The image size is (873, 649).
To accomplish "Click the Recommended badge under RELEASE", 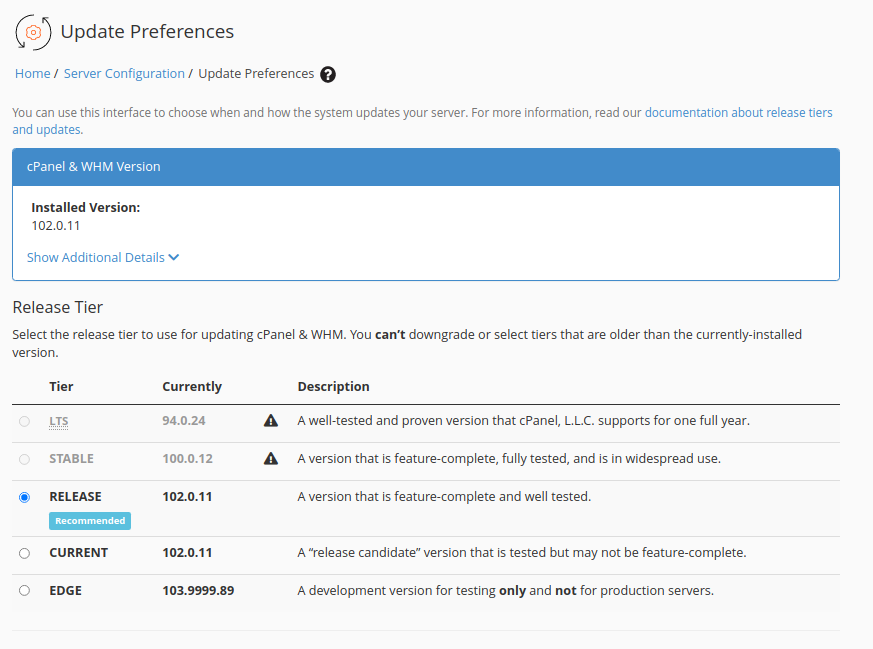I will (90, 521).
